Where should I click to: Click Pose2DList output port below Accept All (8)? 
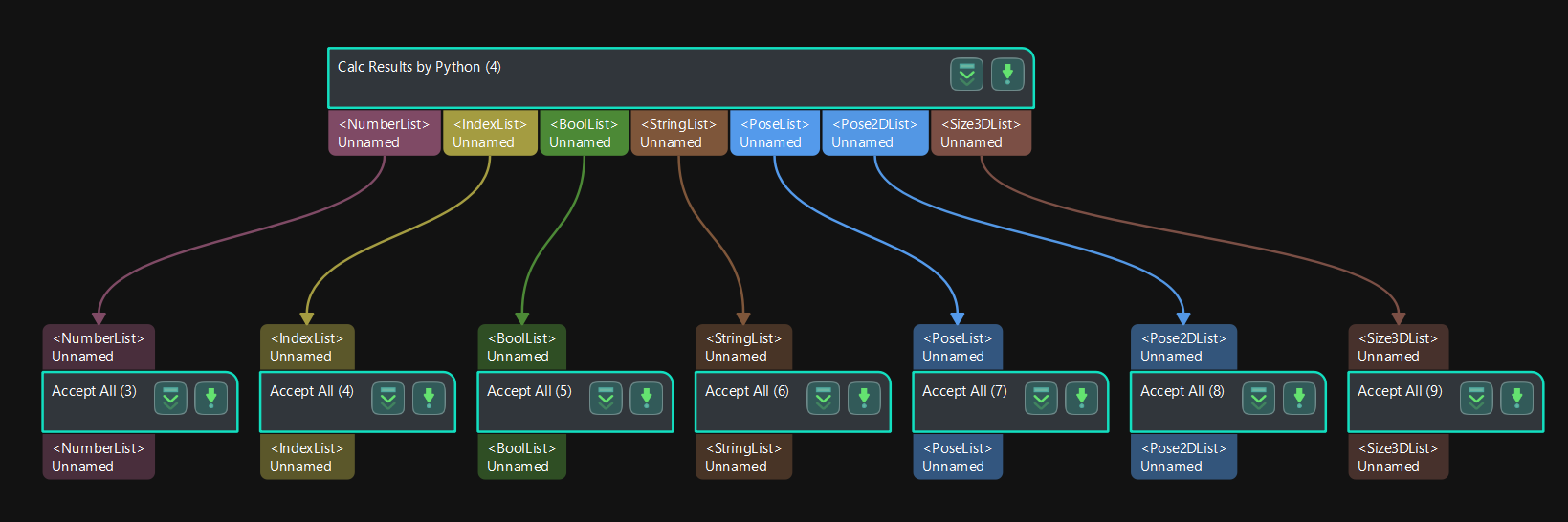pyautogui.click(x=1182, y=457)
